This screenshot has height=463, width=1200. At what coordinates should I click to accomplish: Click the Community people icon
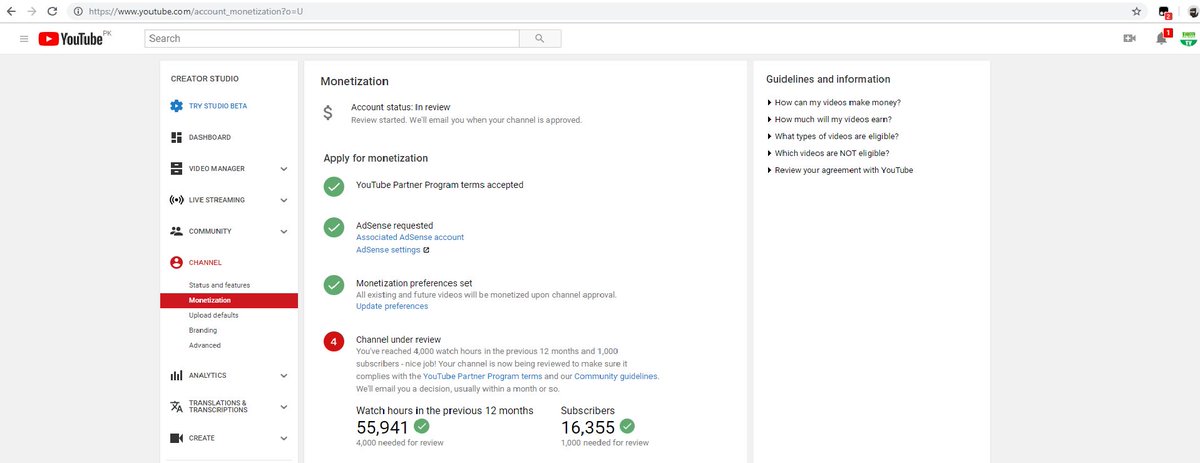click(176, 231)
